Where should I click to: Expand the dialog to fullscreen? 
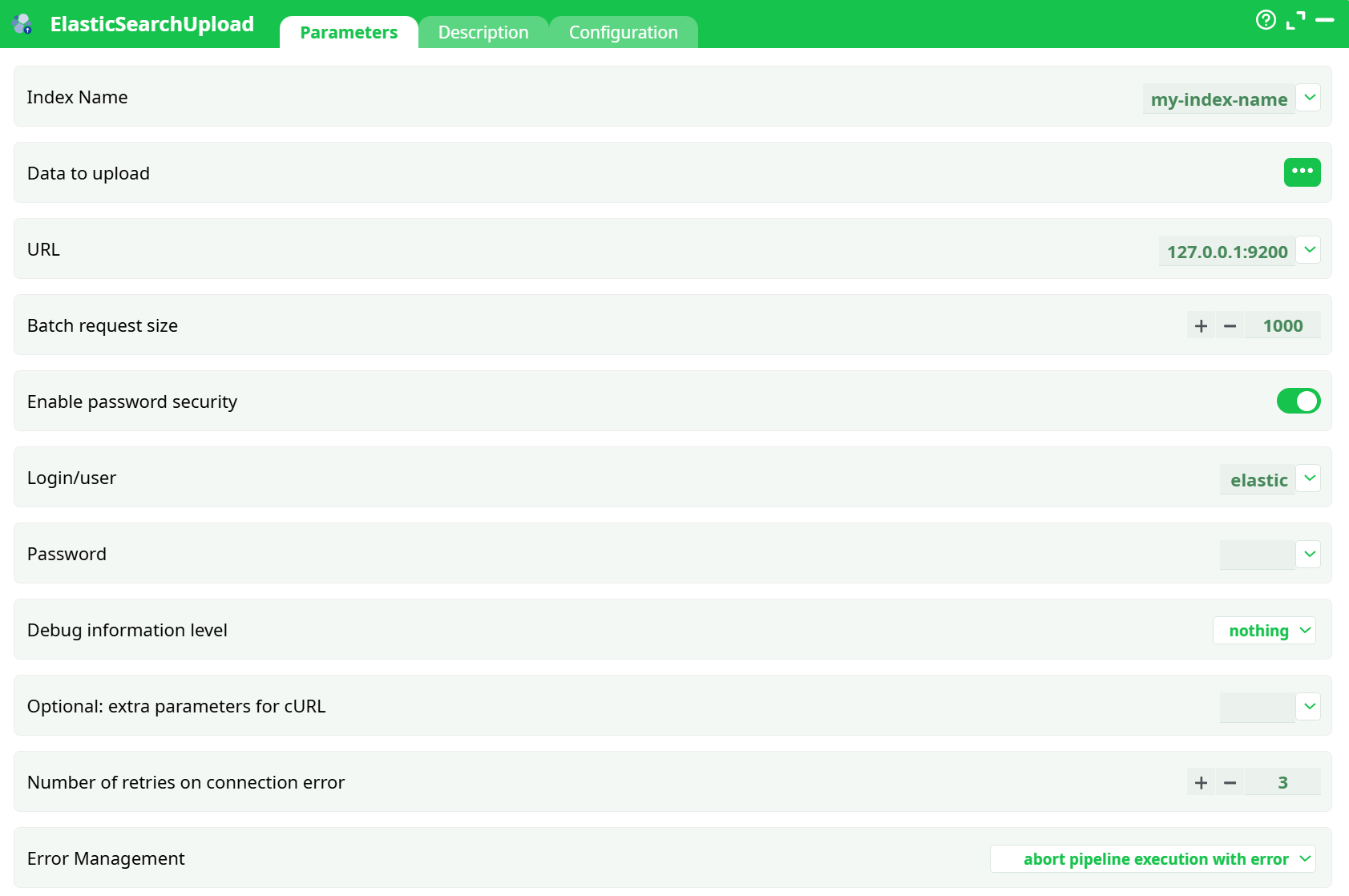(x=1294, y=20)
